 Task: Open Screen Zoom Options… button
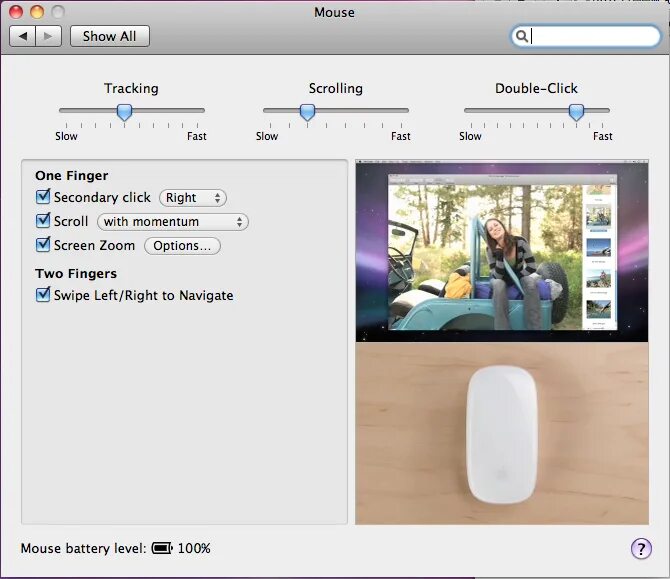pyautogui.click(x=182, y=246)
